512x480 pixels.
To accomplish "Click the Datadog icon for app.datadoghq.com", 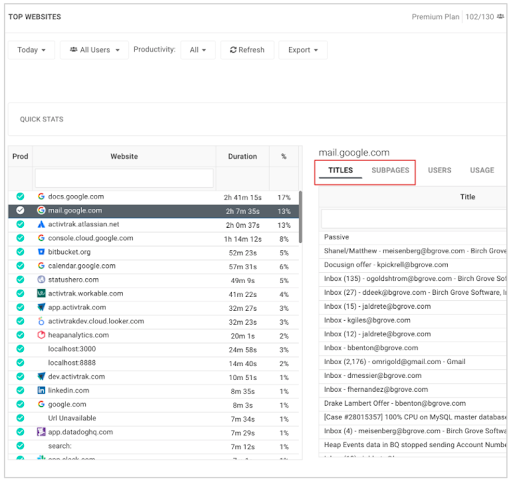I will coord(41,432).
